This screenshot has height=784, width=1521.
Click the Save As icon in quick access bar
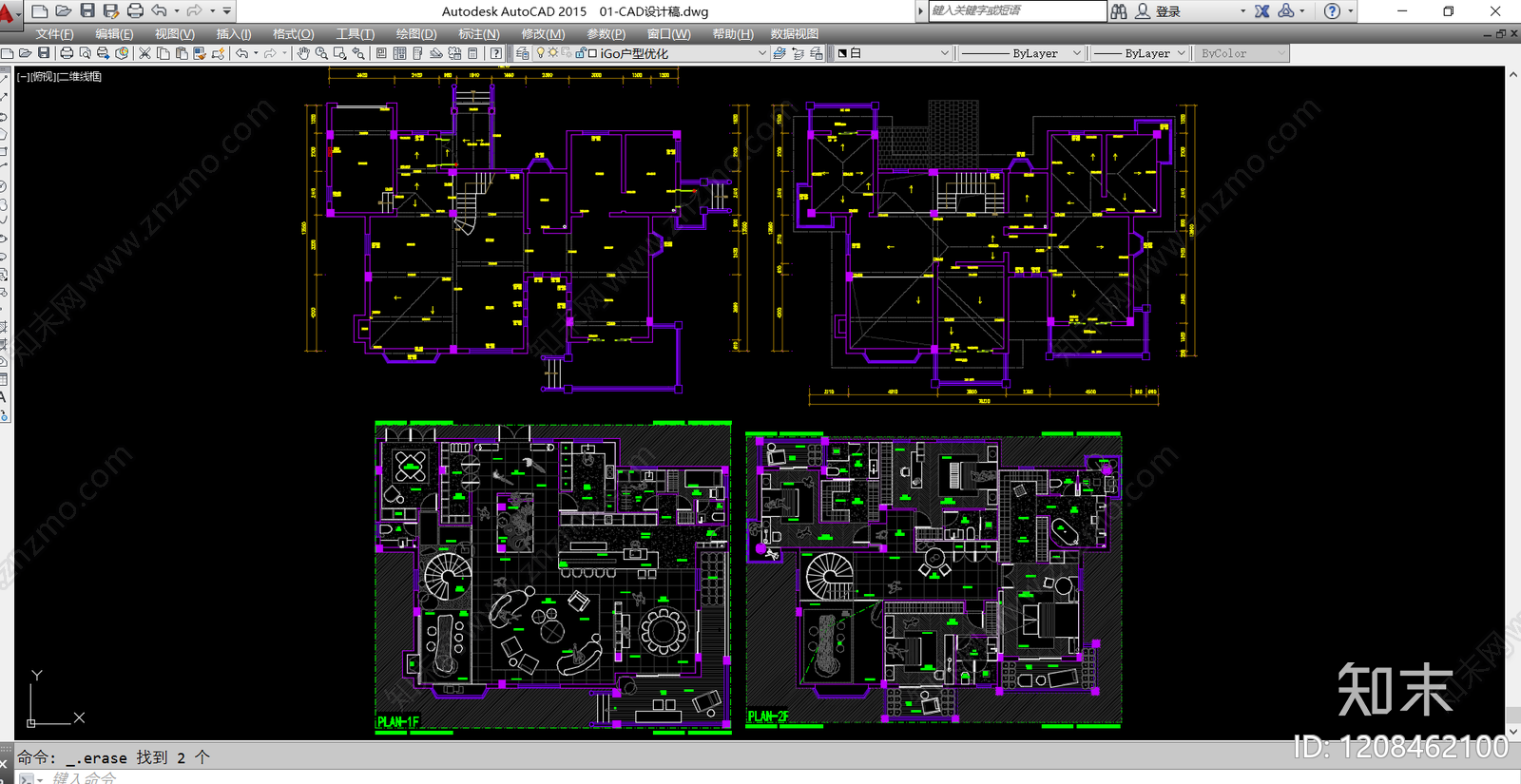pos(111,11)
